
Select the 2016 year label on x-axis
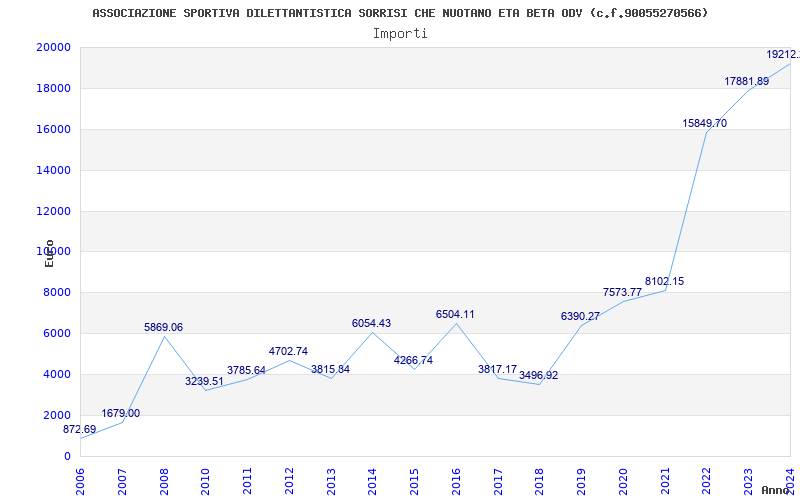coord(456,479)
